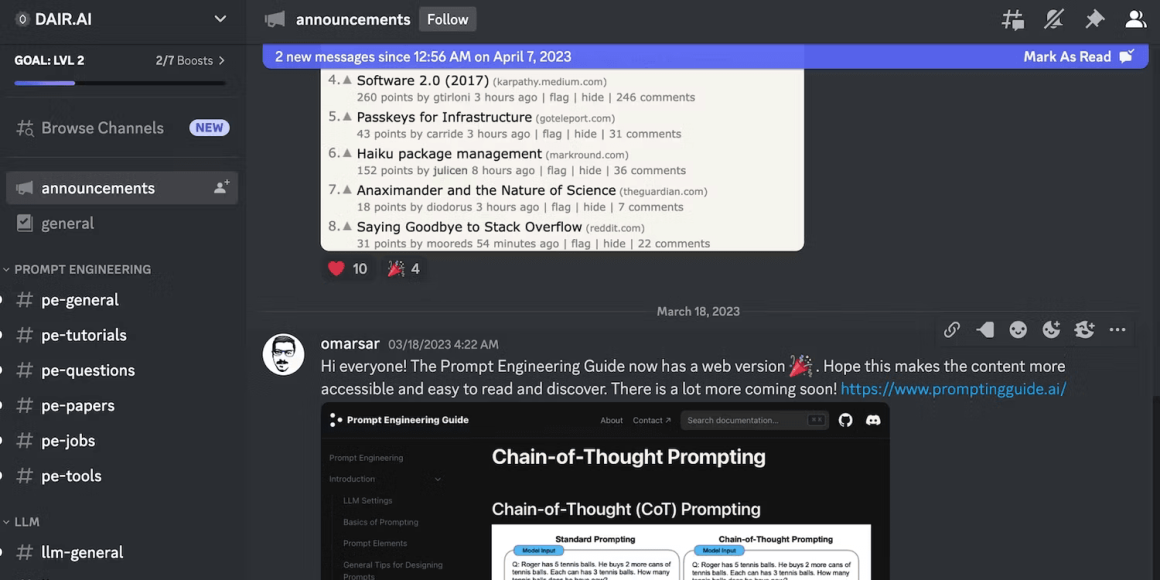Toggle channel notification bell mute
This screenshot has height=580, width=1160.
1054,20
